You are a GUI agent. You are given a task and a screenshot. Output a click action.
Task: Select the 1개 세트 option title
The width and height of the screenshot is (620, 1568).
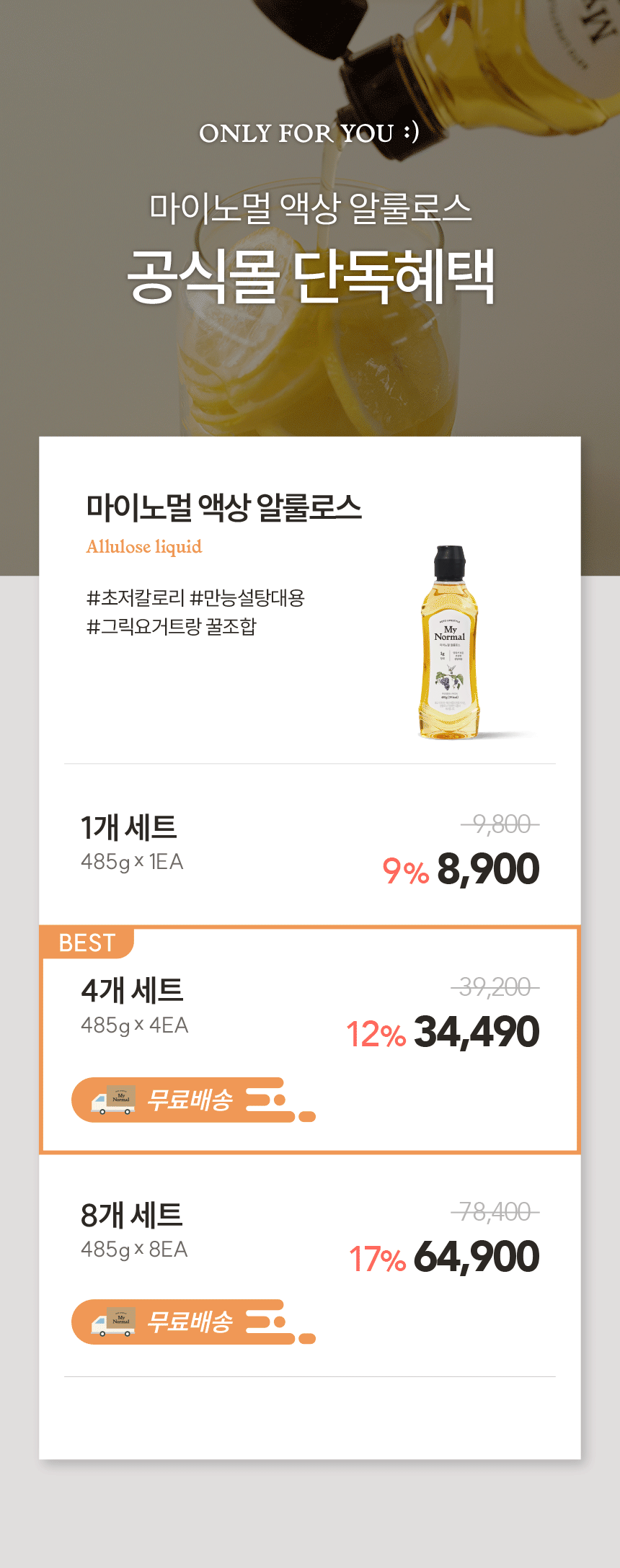[x=129, y=827]
